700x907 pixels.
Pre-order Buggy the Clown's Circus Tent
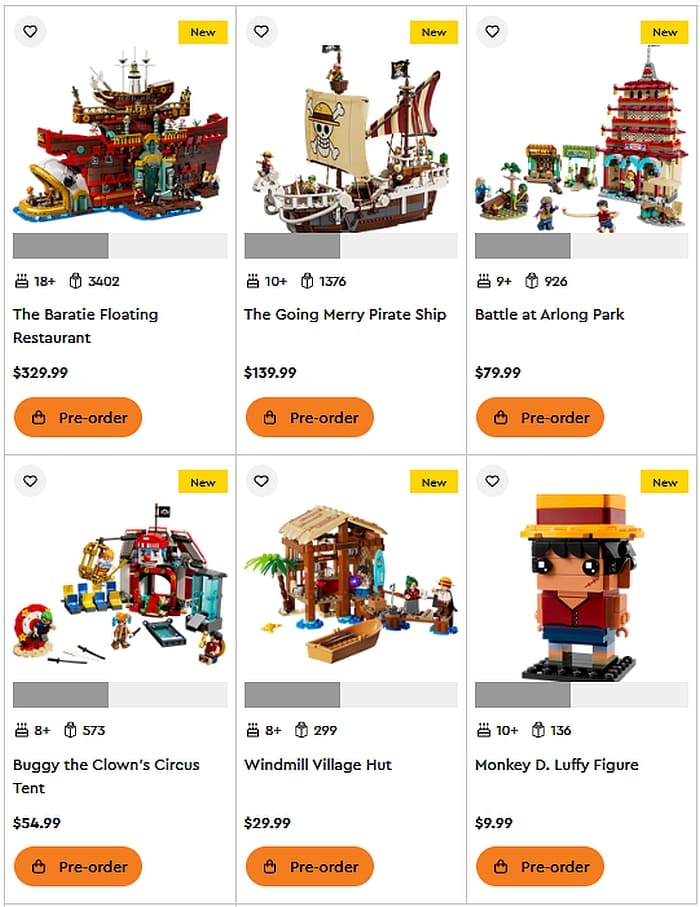point(78,867)
